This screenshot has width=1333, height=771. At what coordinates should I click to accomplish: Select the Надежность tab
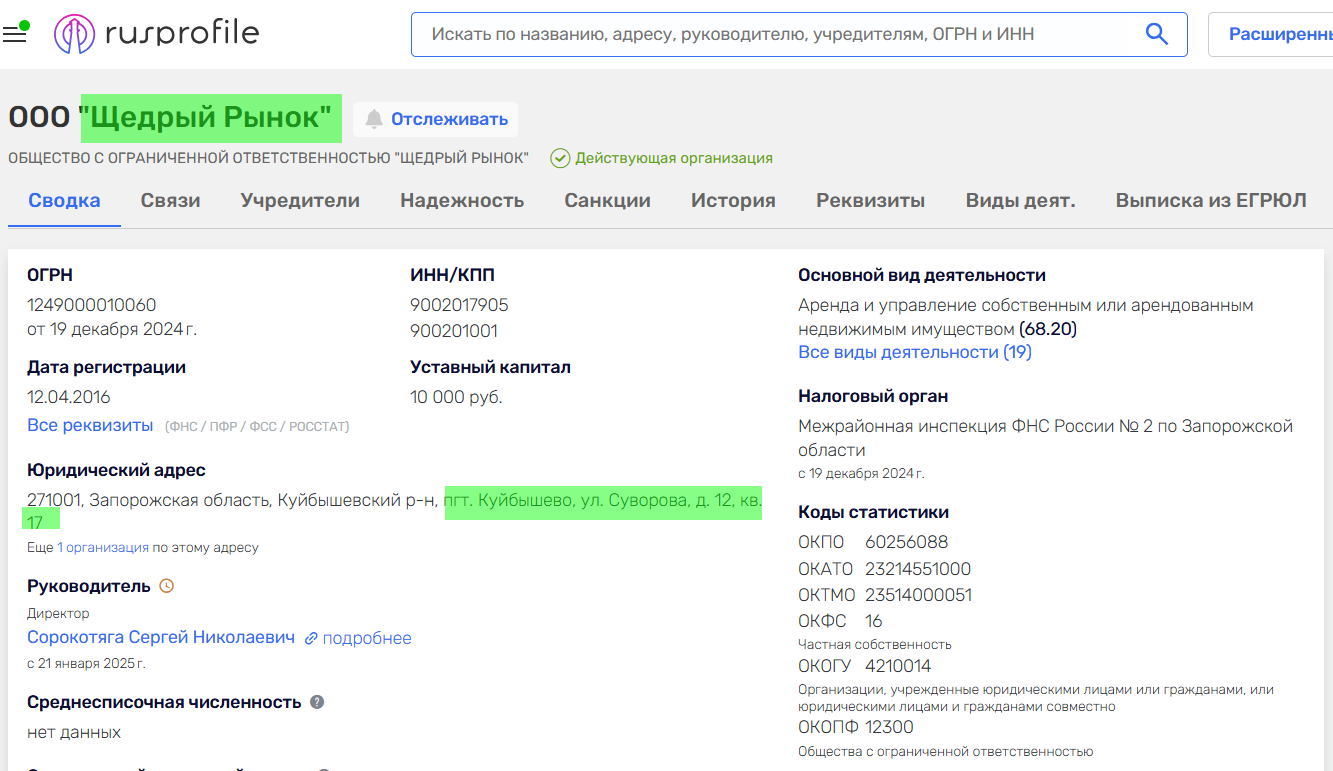click(462, 200)
